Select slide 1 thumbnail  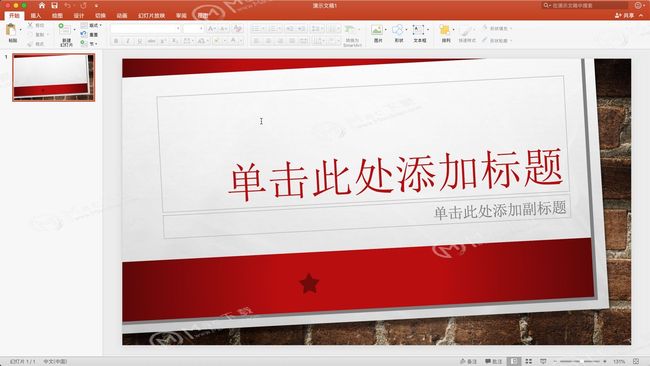pyautogui.click(x=53, y=77)
